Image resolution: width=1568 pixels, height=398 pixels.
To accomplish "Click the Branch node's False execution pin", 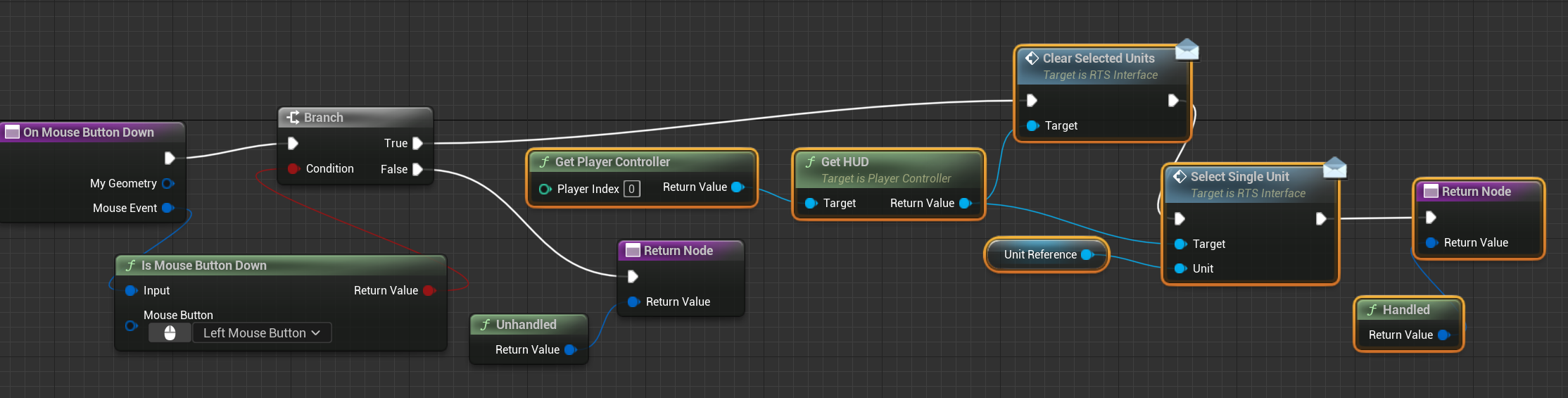I will [417, 169].
